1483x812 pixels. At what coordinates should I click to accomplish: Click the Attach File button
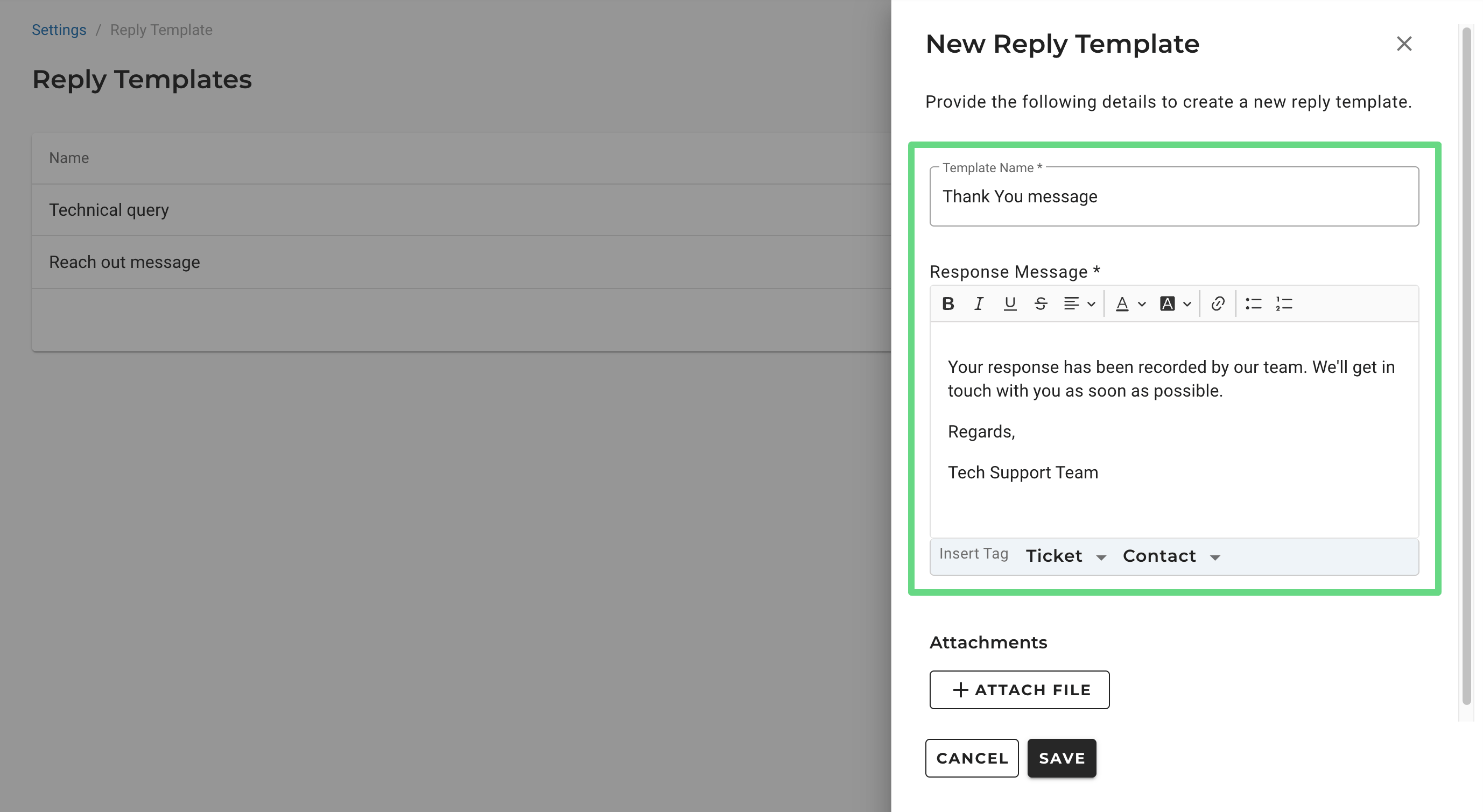tap(1019, 689)
